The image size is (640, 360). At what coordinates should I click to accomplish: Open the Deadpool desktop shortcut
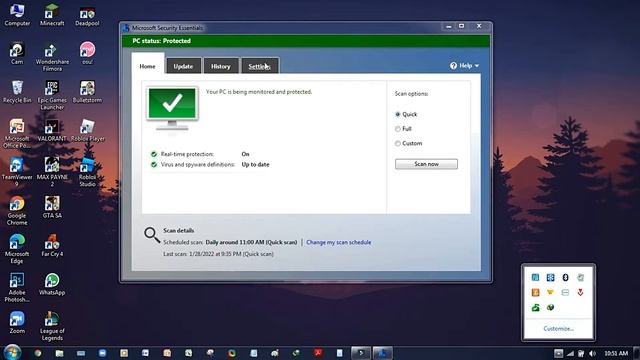click(87, 16)
